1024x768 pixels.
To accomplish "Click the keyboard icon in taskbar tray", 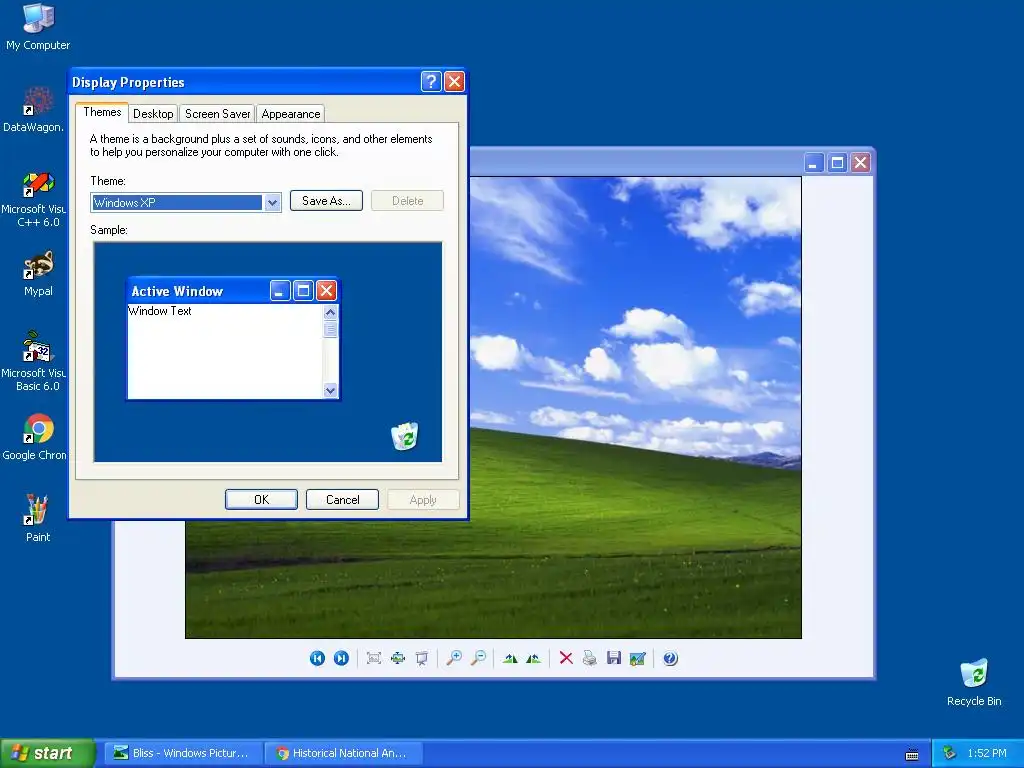I will pyautogui.click(x=912, y=754).
